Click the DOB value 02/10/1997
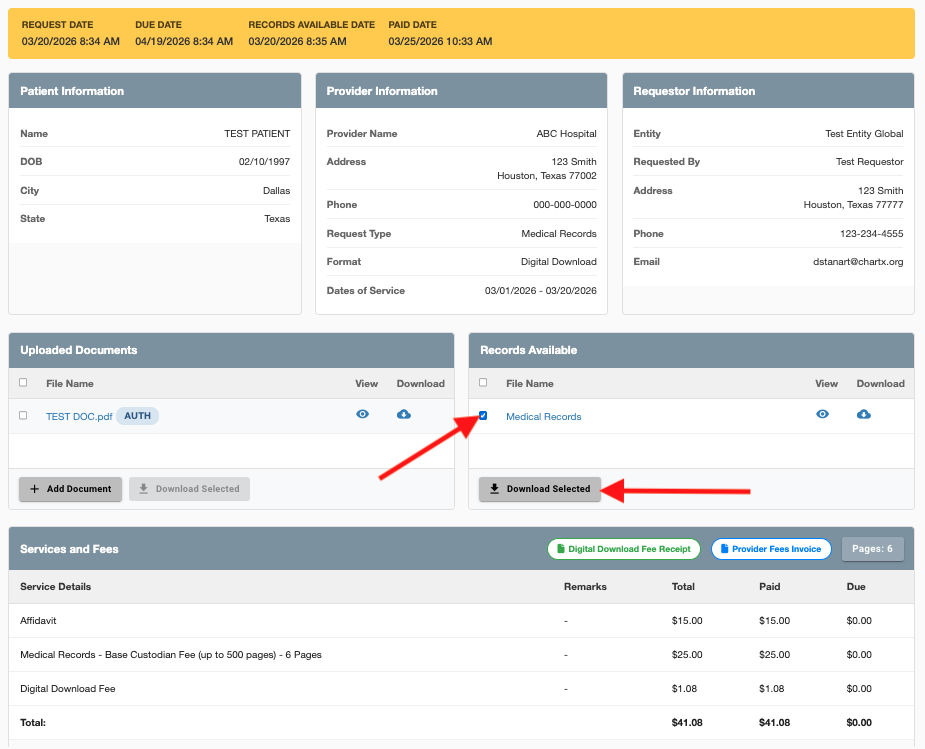This screenshot has width=925, height=749. pos(264,162)
